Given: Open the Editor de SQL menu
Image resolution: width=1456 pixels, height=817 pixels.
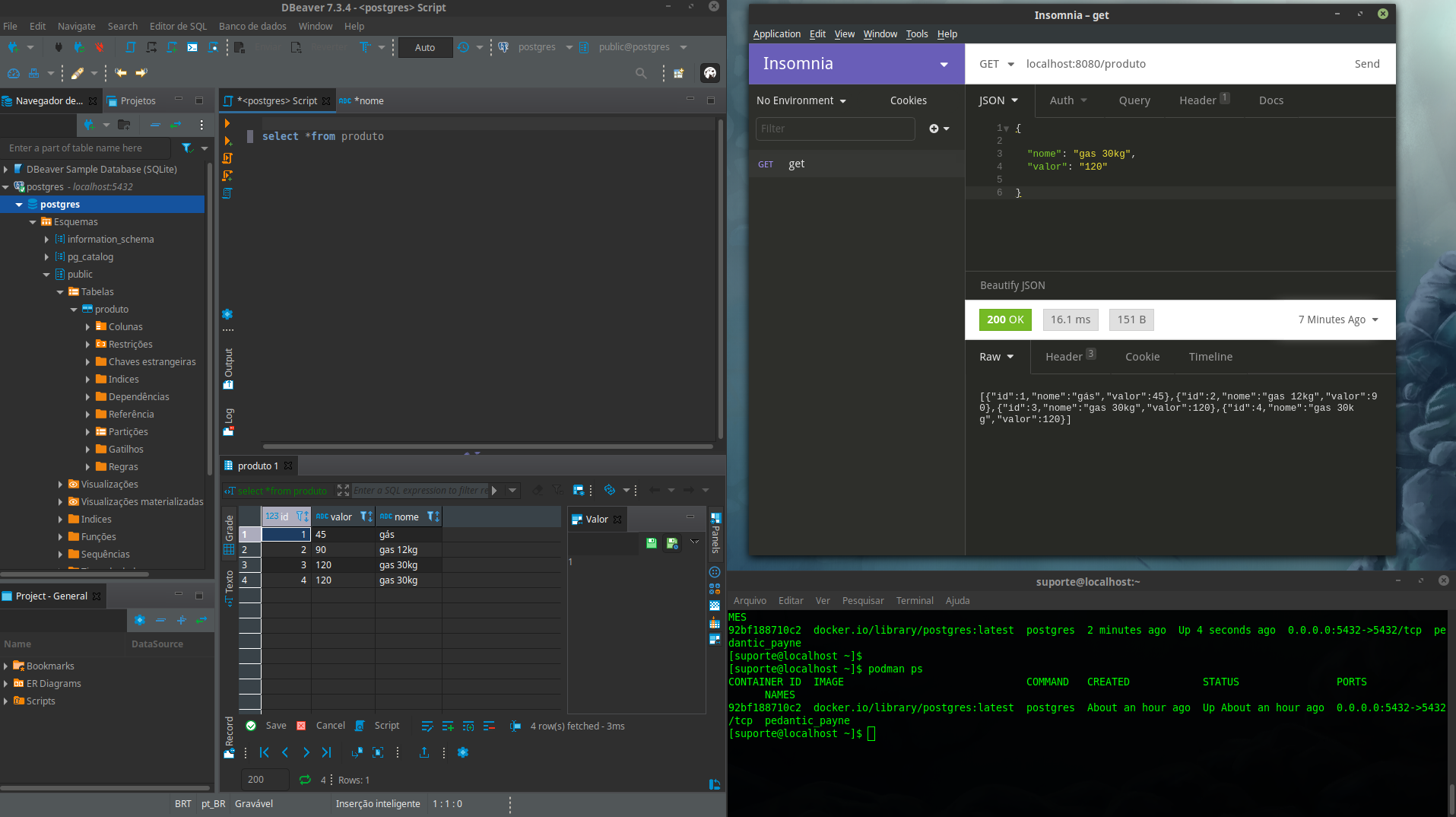Looking at the screenshot, I should [178, 26].
